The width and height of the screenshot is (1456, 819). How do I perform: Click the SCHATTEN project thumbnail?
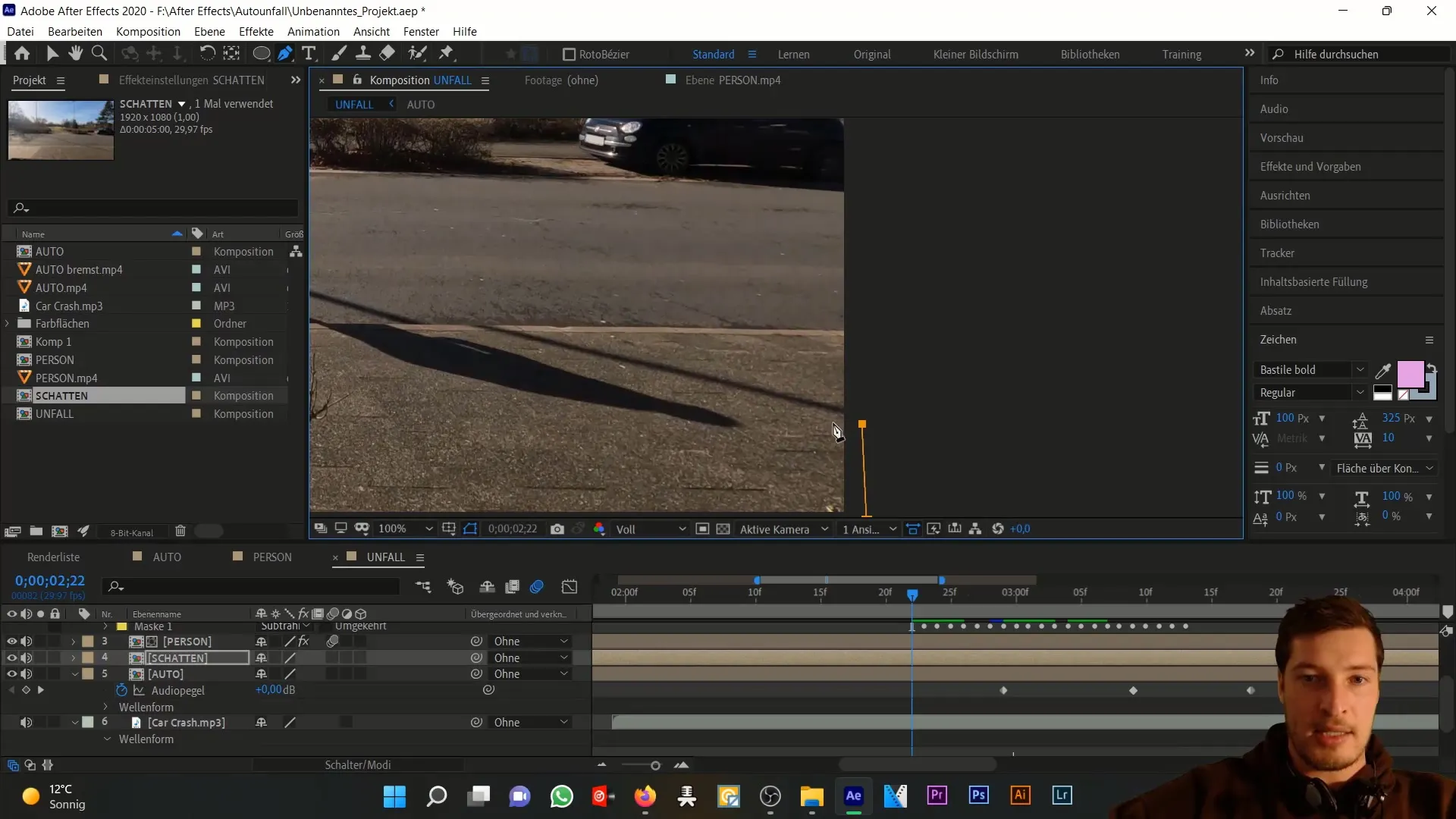61,130
